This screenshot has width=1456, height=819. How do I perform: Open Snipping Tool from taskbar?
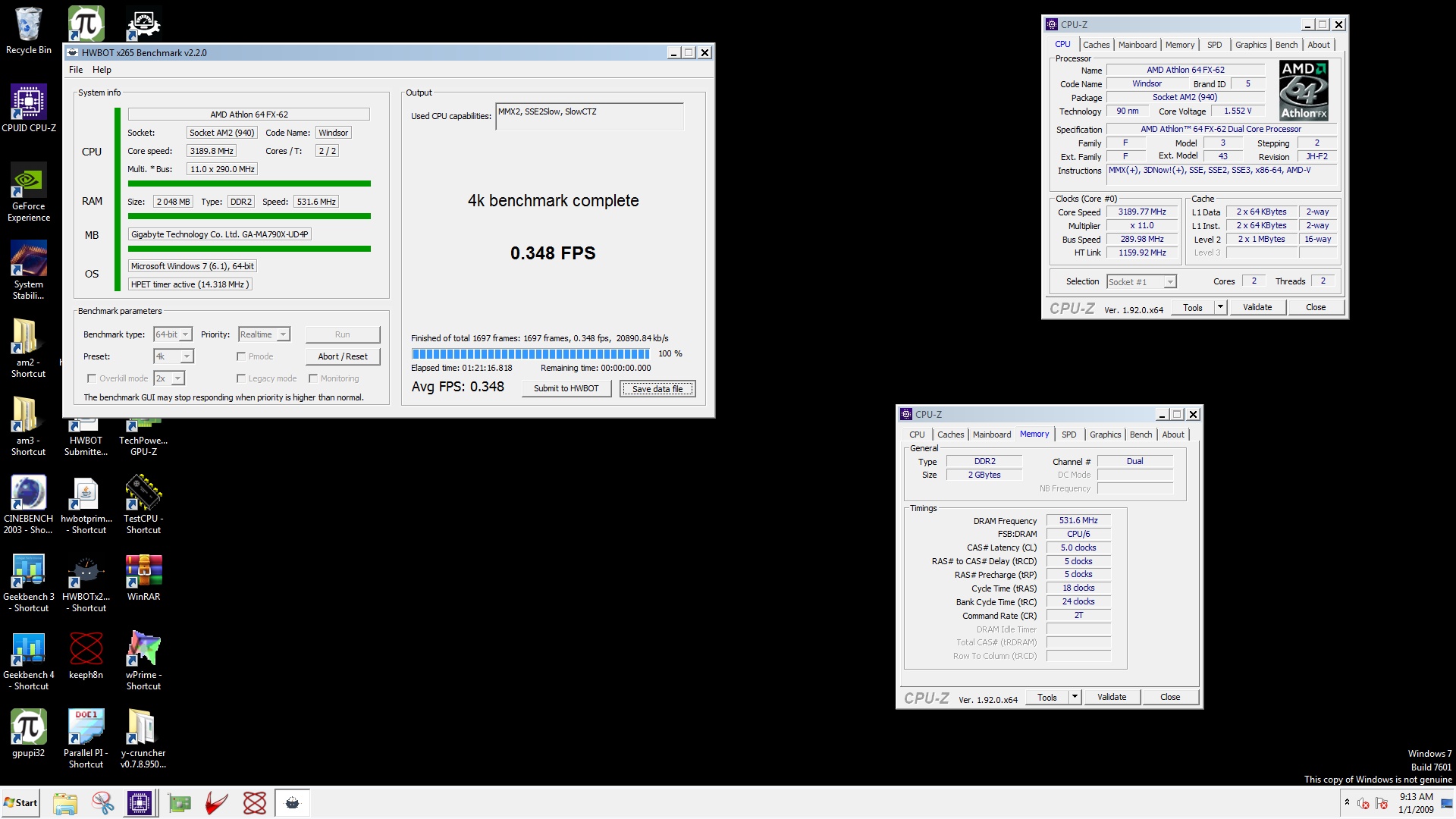(102, 803)
